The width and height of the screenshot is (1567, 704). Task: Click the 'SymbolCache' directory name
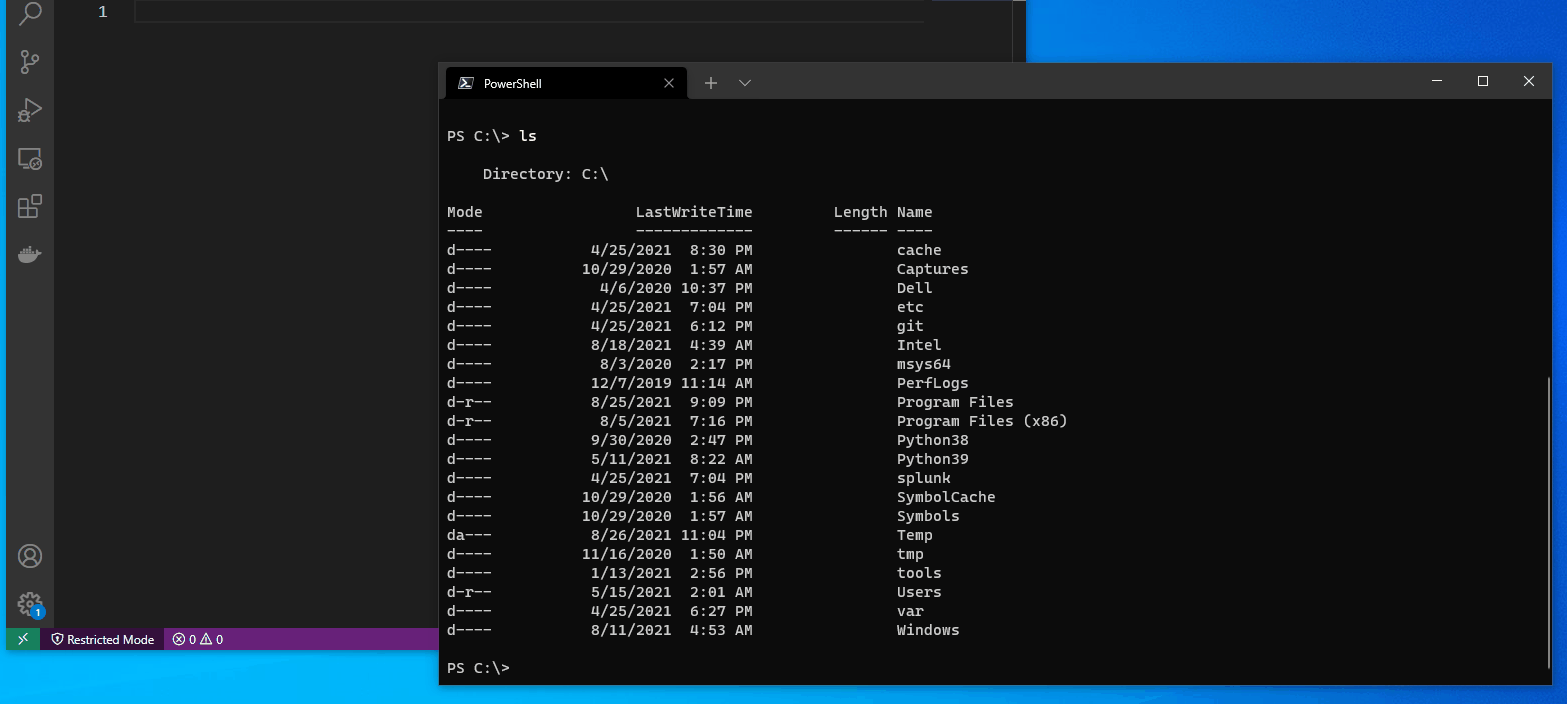click(x=946, y=497)
